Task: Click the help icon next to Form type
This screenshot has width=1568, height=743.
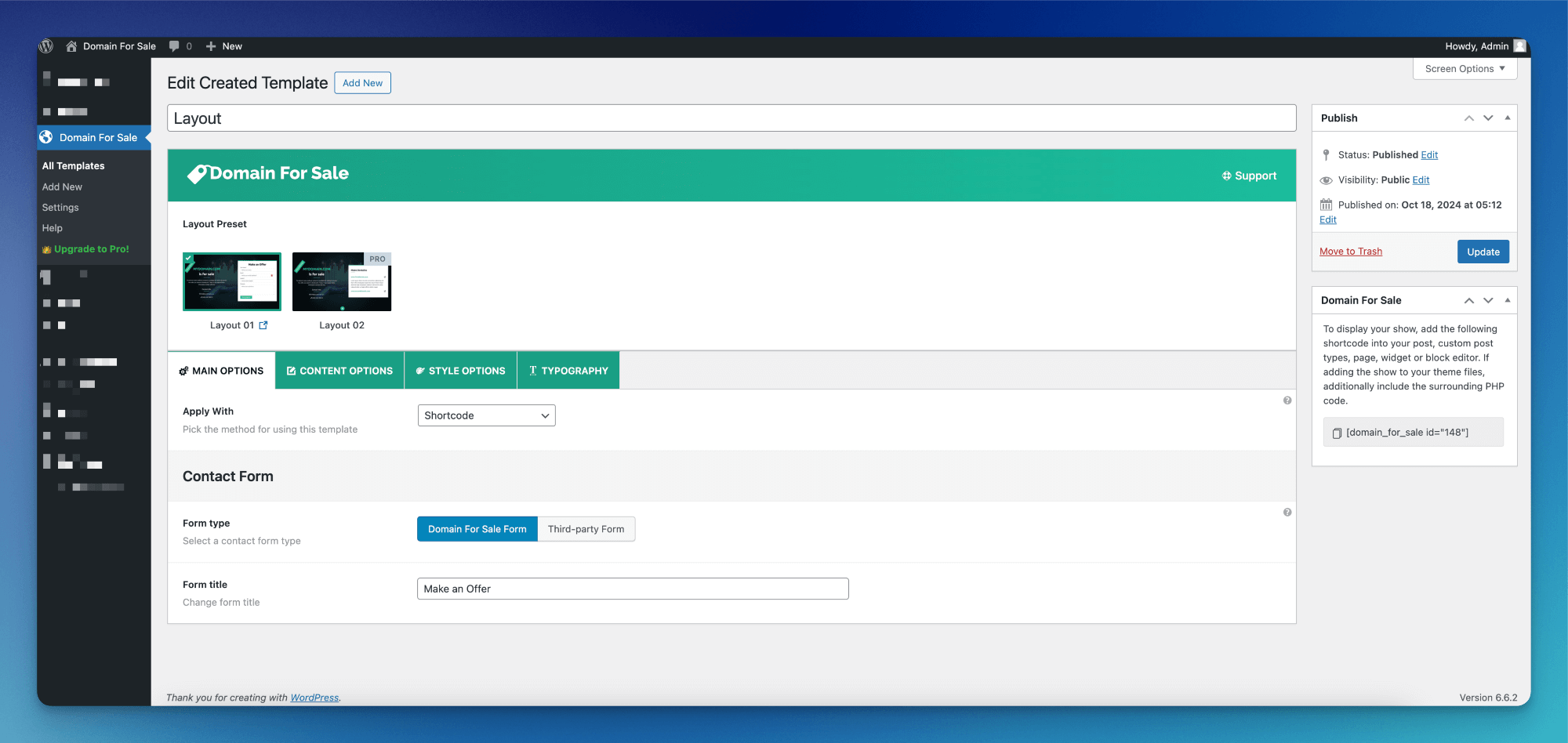Action: tap(1287, 513)
